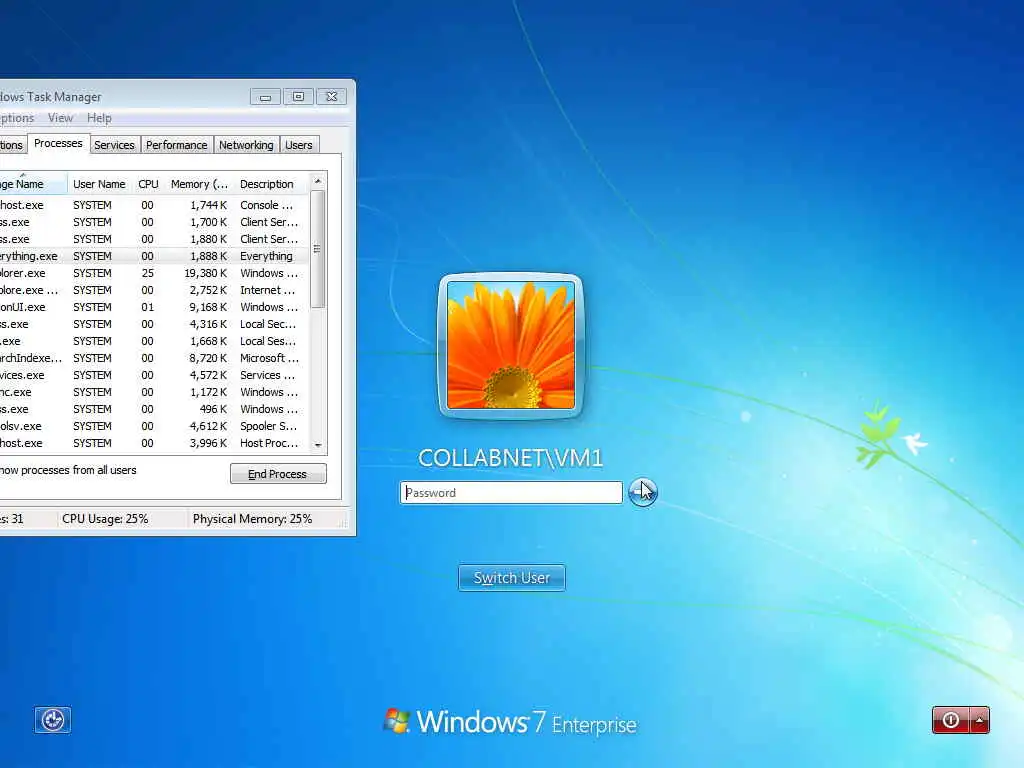Sort by the User Name column header
1024x768 pixels.
pyautogui.click(x=99, y=184)
